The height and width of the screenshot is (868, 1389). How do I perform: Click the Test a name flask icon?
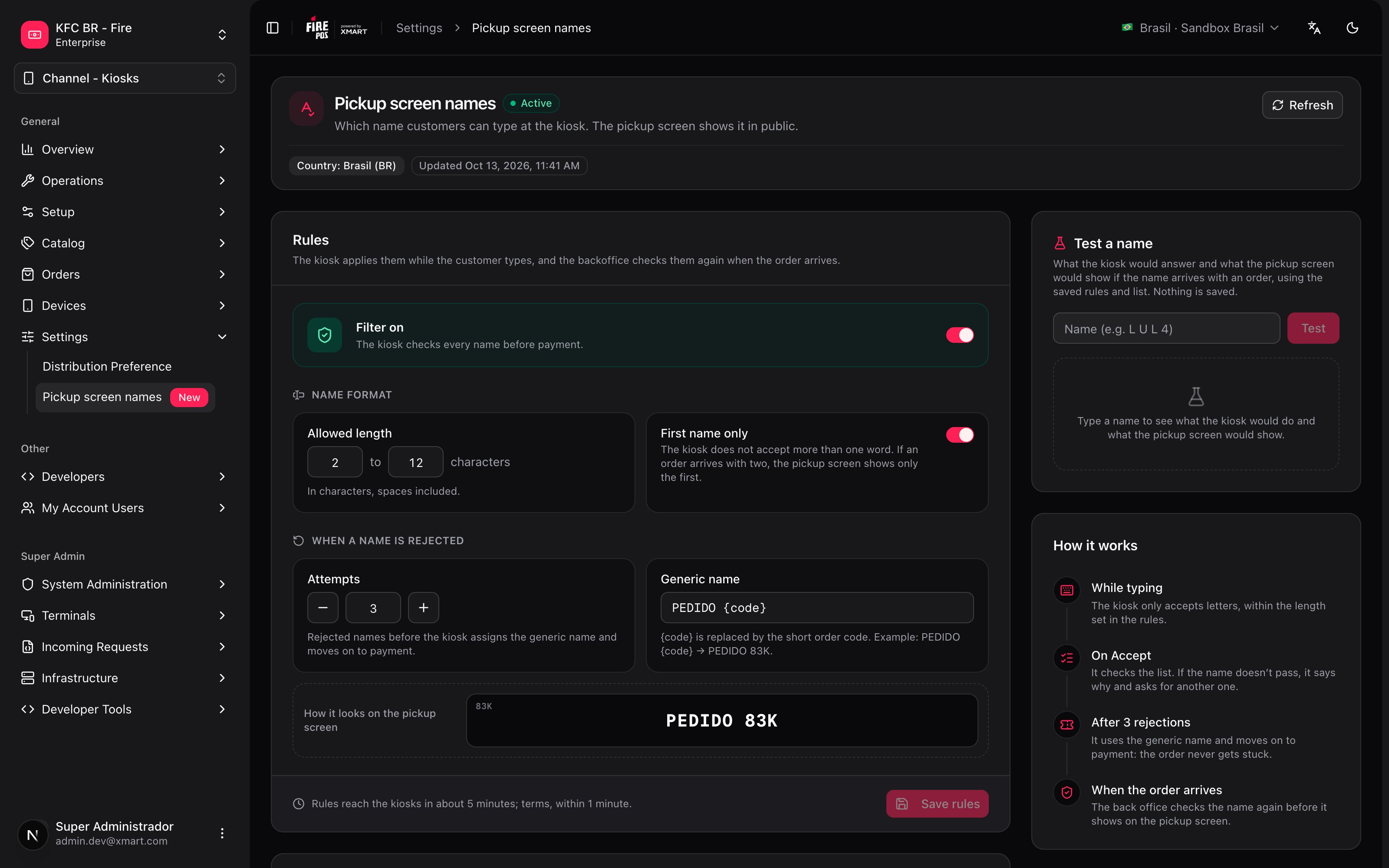pyautogui.click(x=1060, y=243)
